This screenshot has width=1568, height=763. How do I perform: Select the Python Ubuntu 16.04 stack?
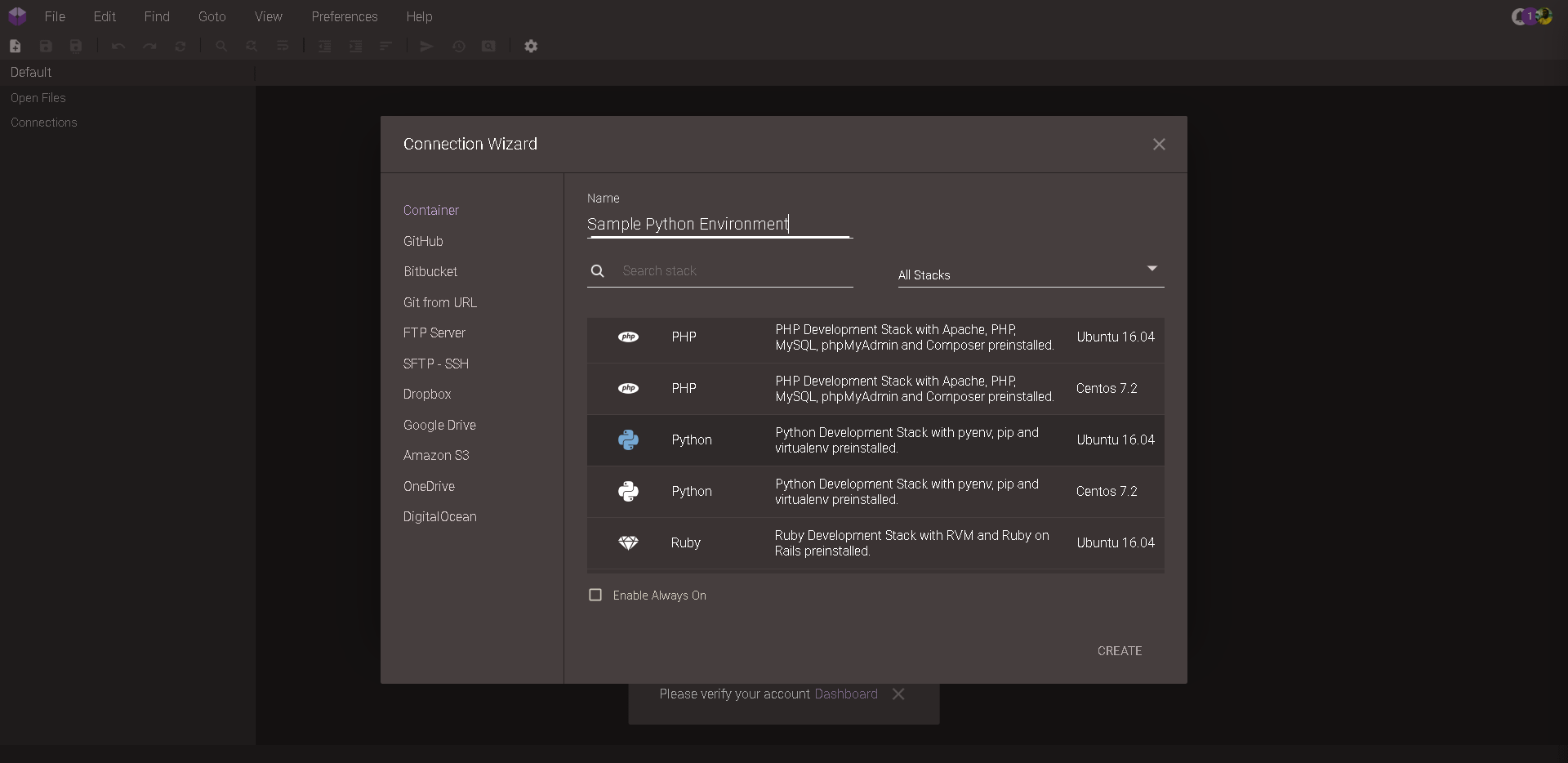tap(875, 440)
